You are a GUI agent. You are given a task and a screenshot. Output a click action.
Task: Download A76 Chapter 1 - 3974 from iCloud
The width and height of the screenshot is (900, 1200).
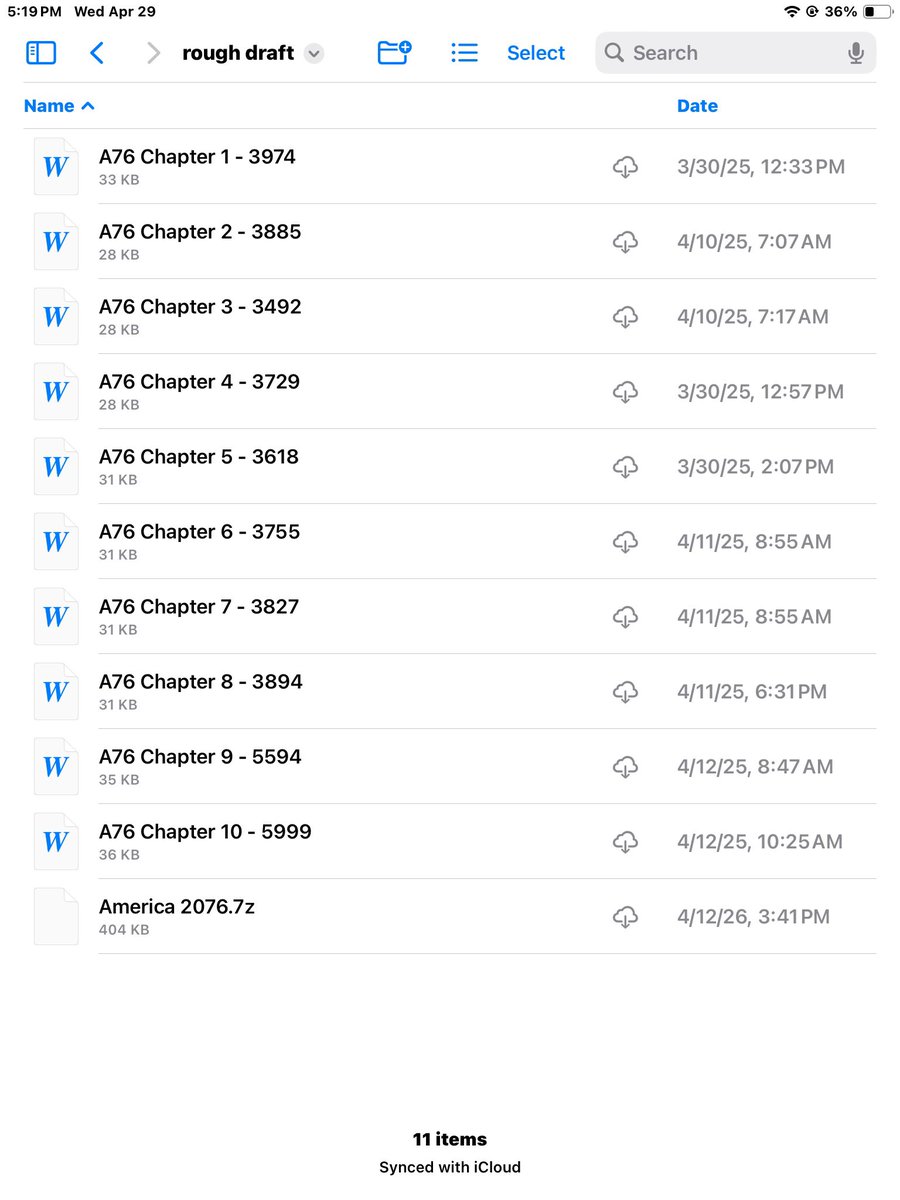point(625,167)
